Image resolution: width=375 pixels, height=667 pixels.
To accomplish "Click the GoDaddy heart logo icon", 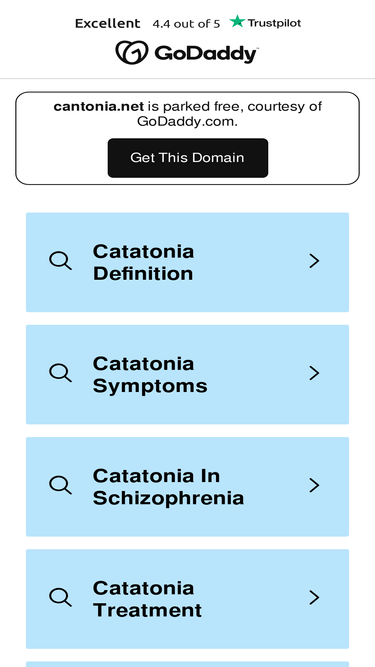I will 132,52.
